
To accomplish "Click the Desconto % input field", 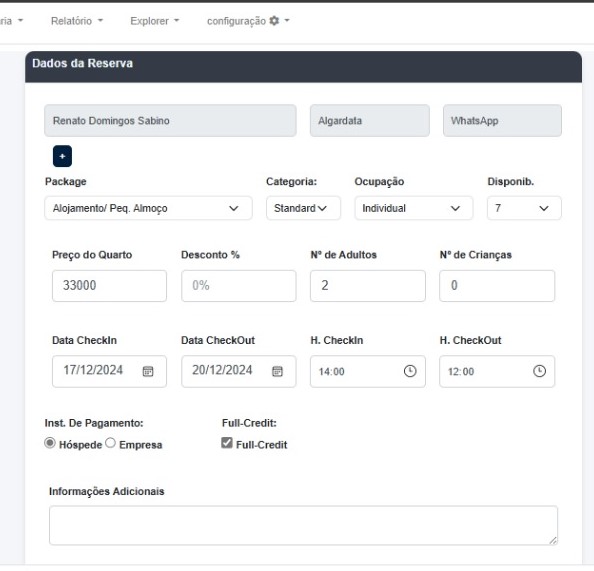I will (x=239, y=286).
